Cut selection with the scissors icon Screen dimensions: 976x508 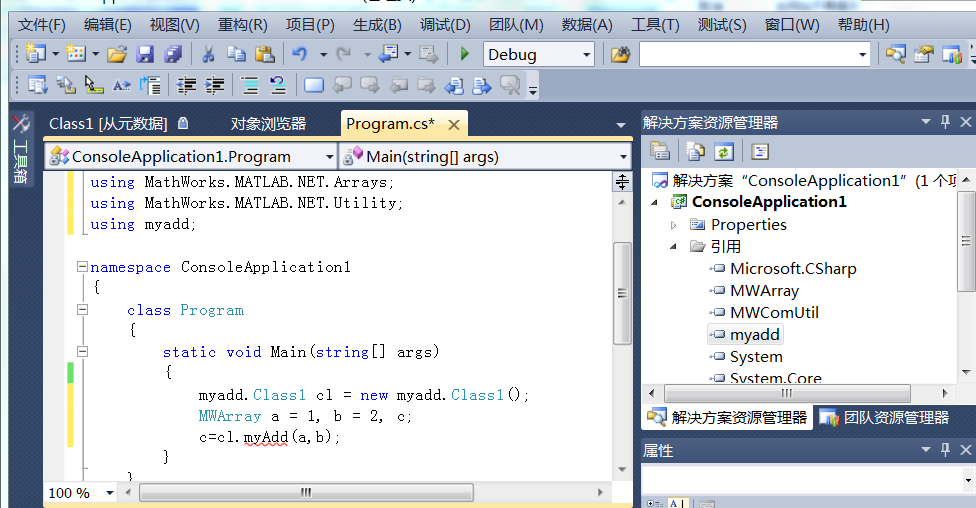coord(208,54)
